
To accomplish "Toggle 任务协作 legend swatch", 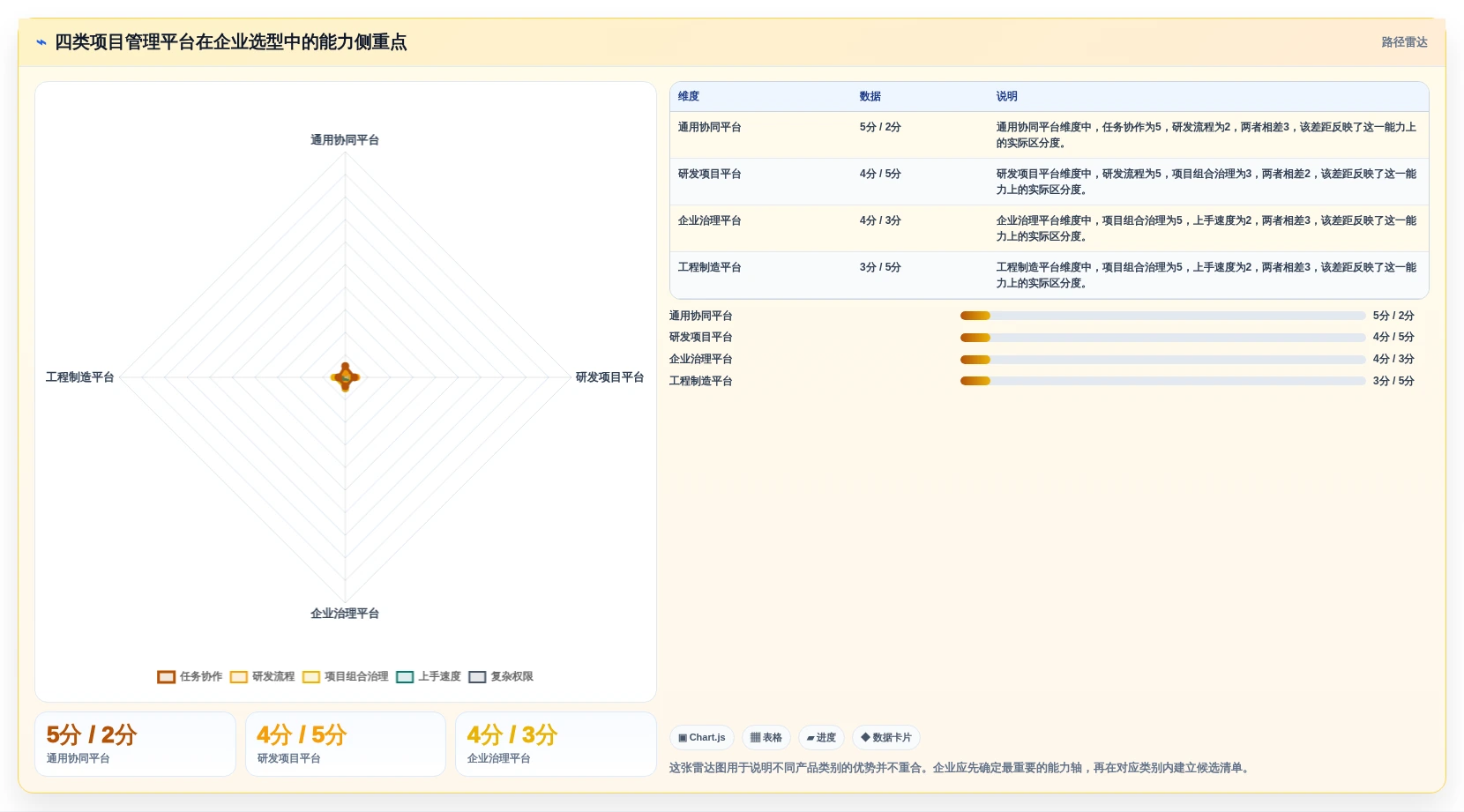I will click(x=166, y=677).
